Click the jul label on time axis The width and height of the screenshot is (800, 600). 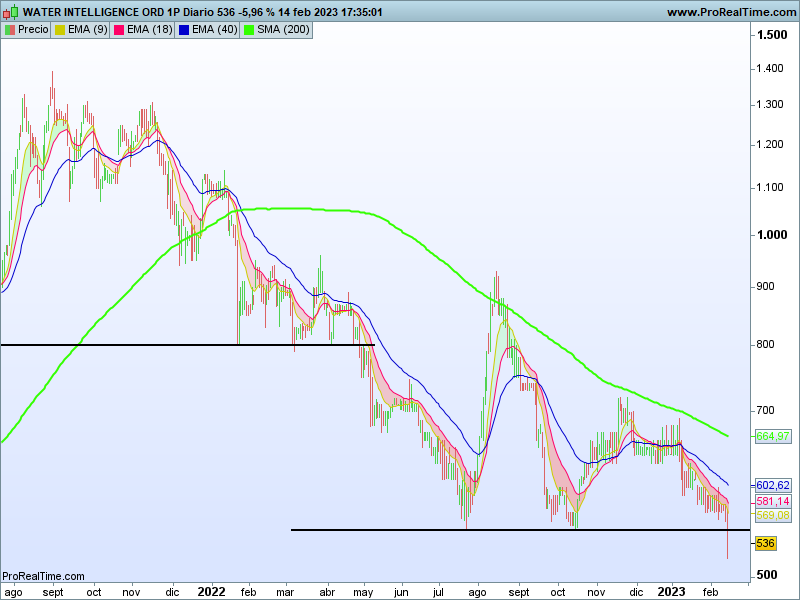(438, 592)
